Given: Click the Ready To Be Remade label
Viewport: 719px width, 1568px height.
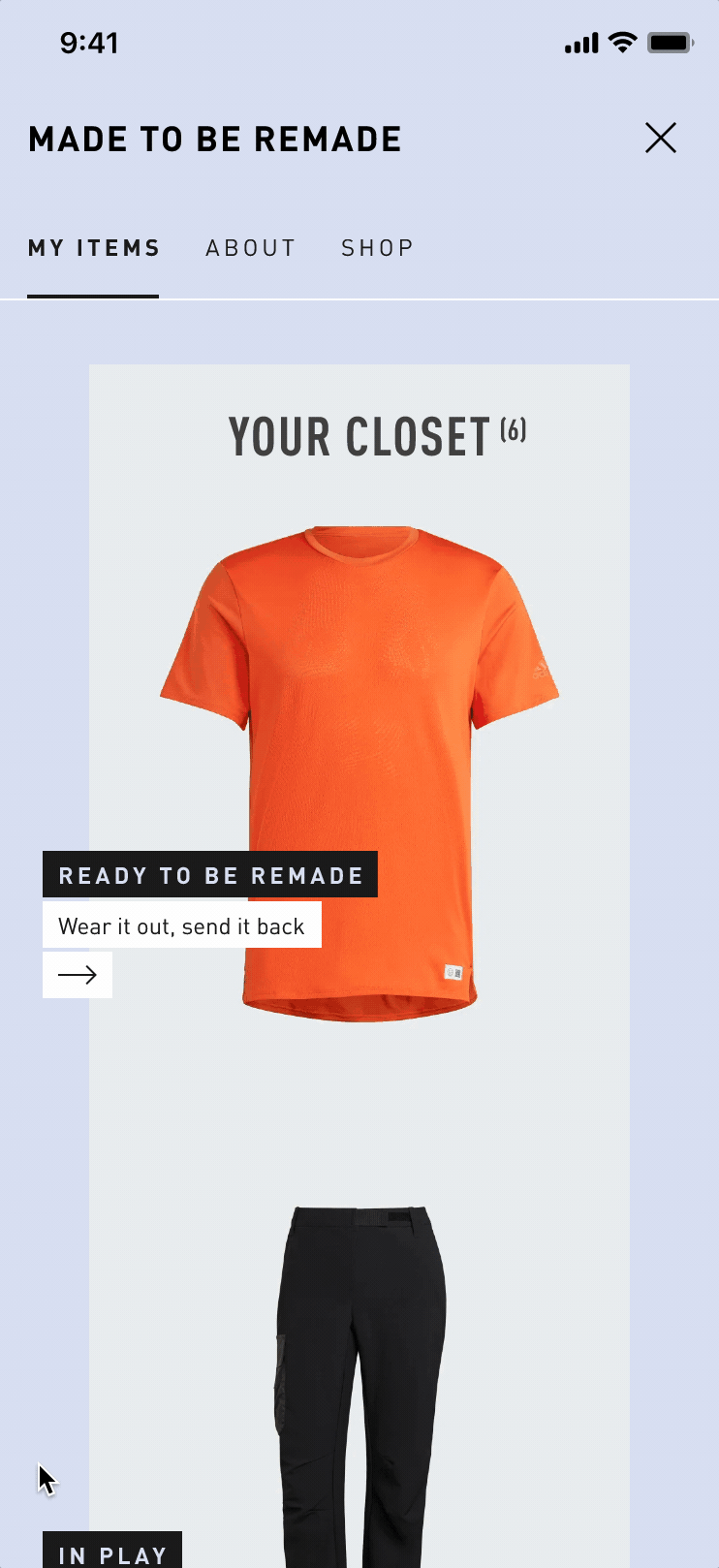Looking at the screenshot, I should 210,875.
